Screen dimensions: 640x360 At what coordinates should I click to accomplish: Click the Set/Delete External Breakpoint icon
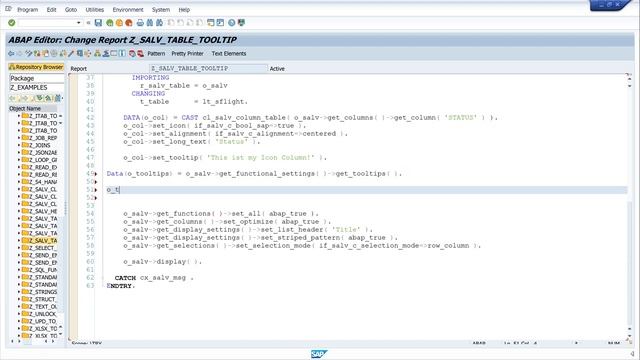(x=140, y=53)
